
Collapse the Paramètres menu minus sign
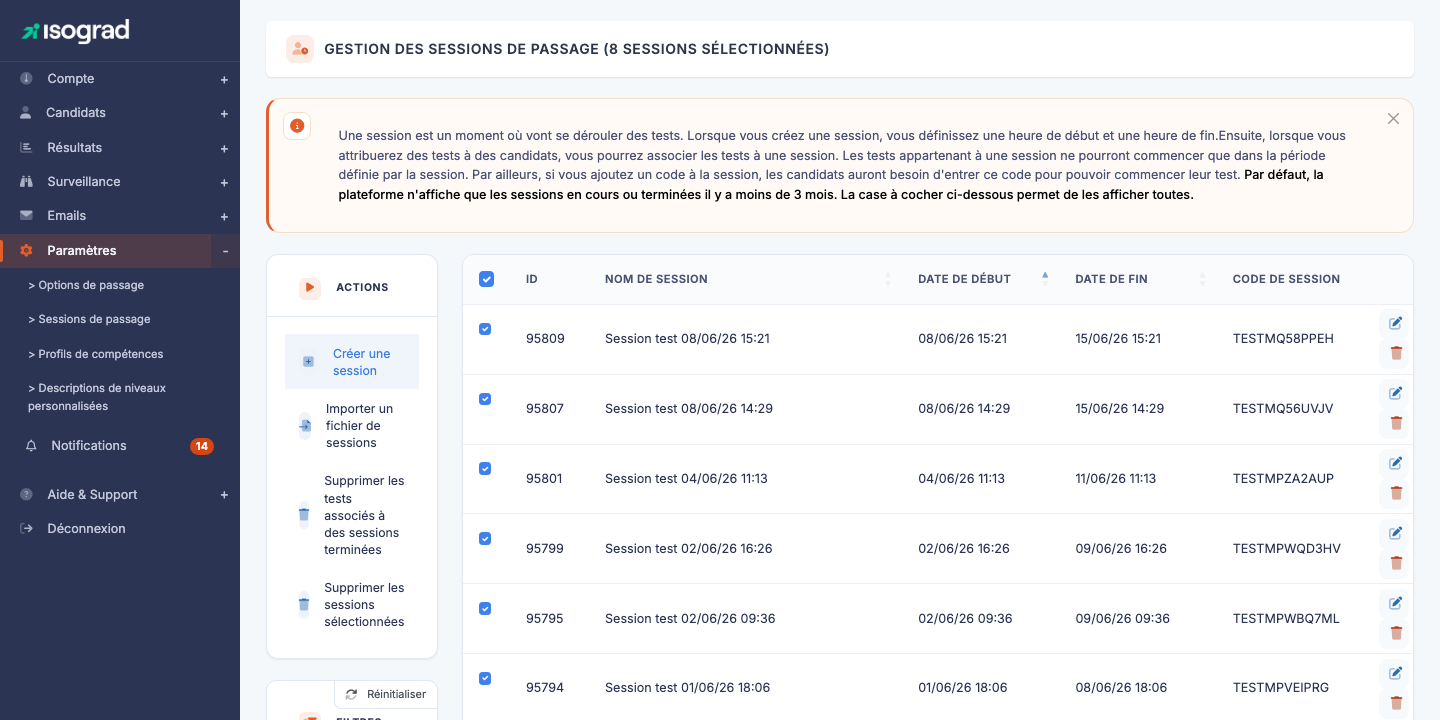tap(225, 251)
